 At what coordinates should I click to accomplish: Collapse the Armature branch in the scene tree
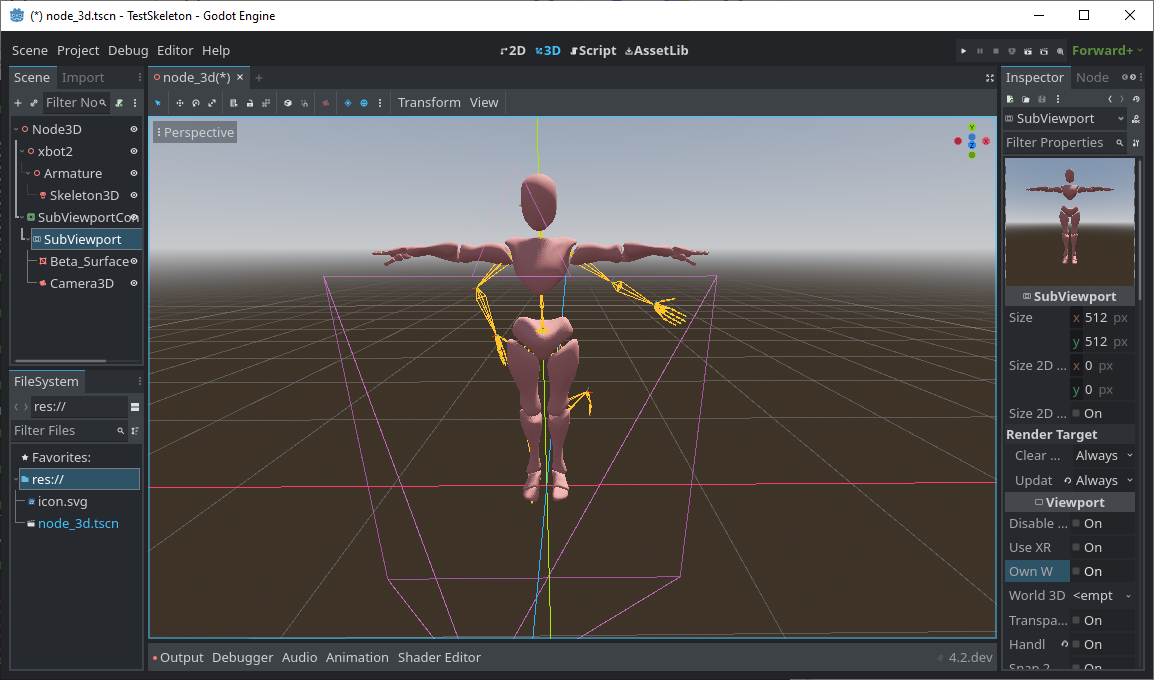point(27,172)
